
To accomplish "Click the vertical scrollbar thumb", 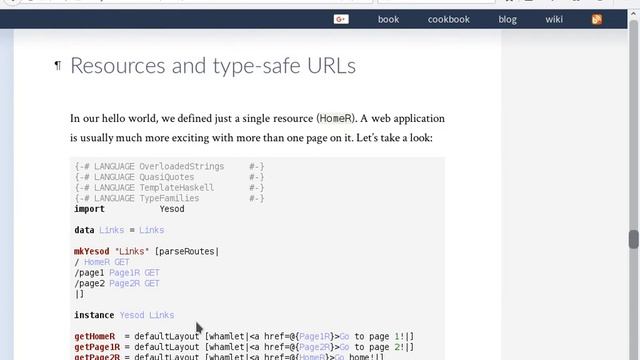I will tap(633, 239).
